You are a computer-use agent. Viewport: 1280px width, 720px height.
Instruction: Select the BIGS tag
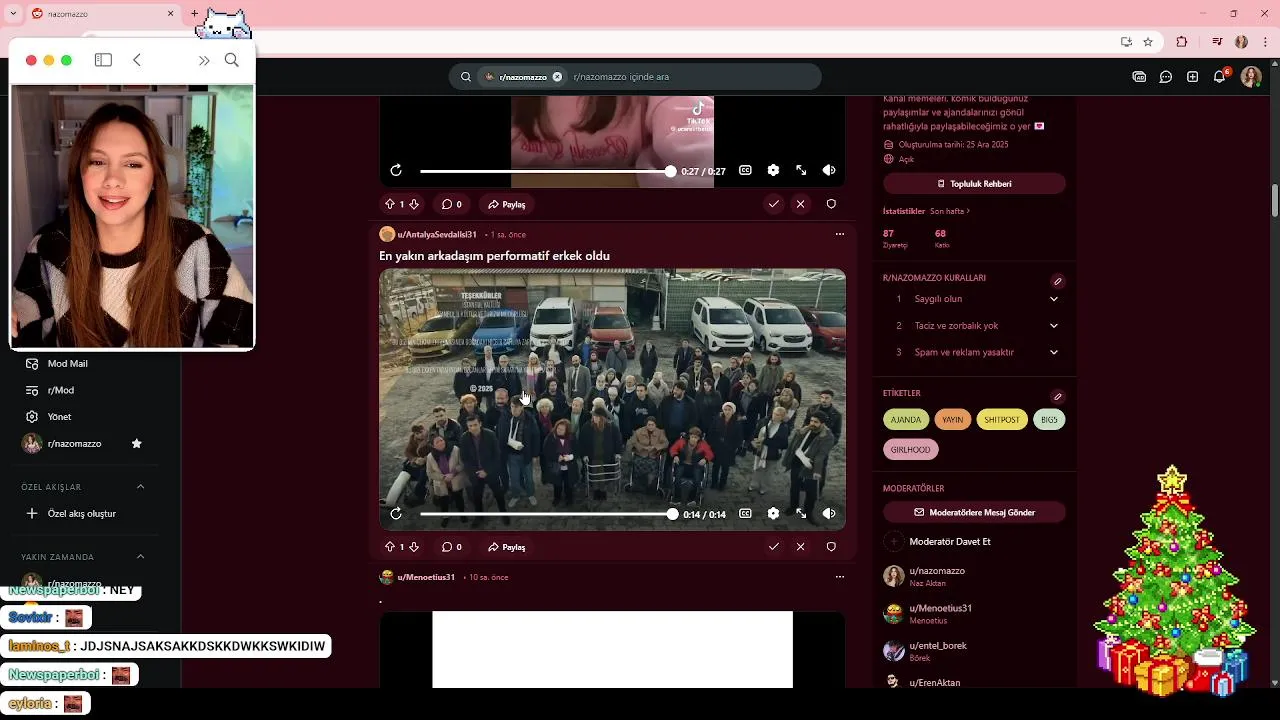[x=1049, y=420]
